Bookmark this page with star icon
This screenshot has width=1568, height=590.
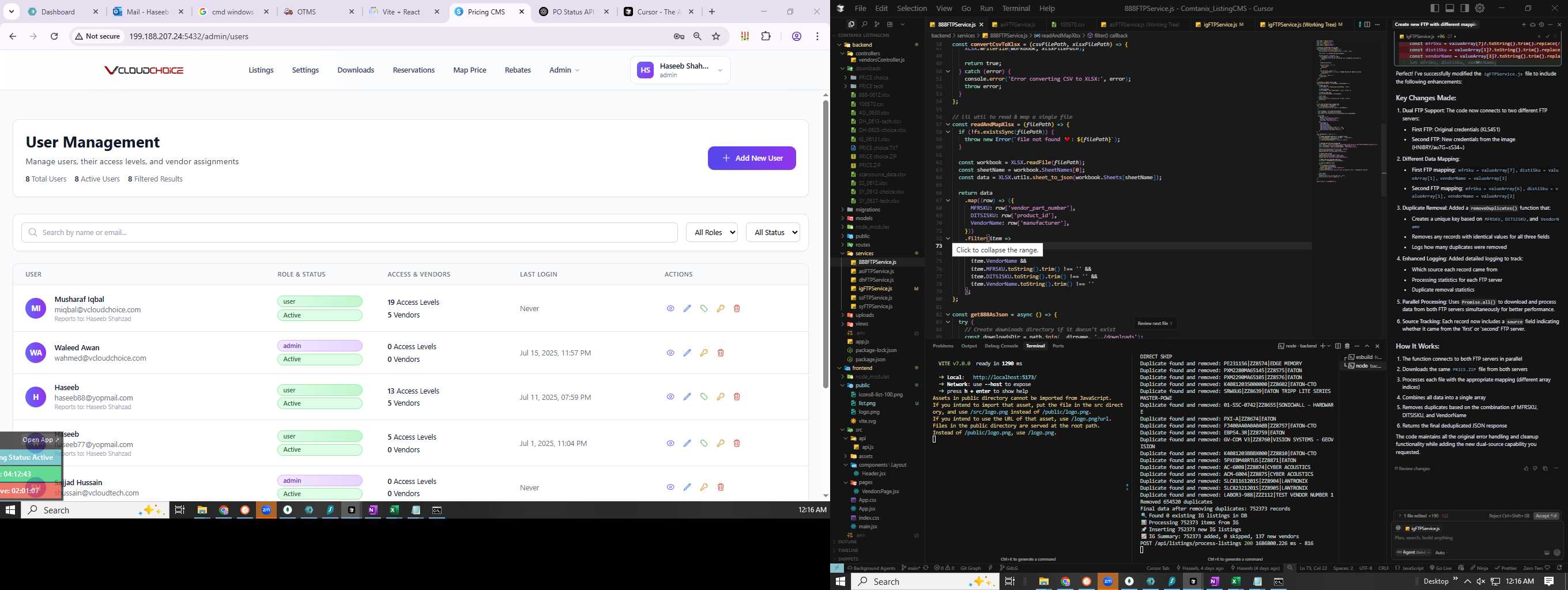click(716, 36)
